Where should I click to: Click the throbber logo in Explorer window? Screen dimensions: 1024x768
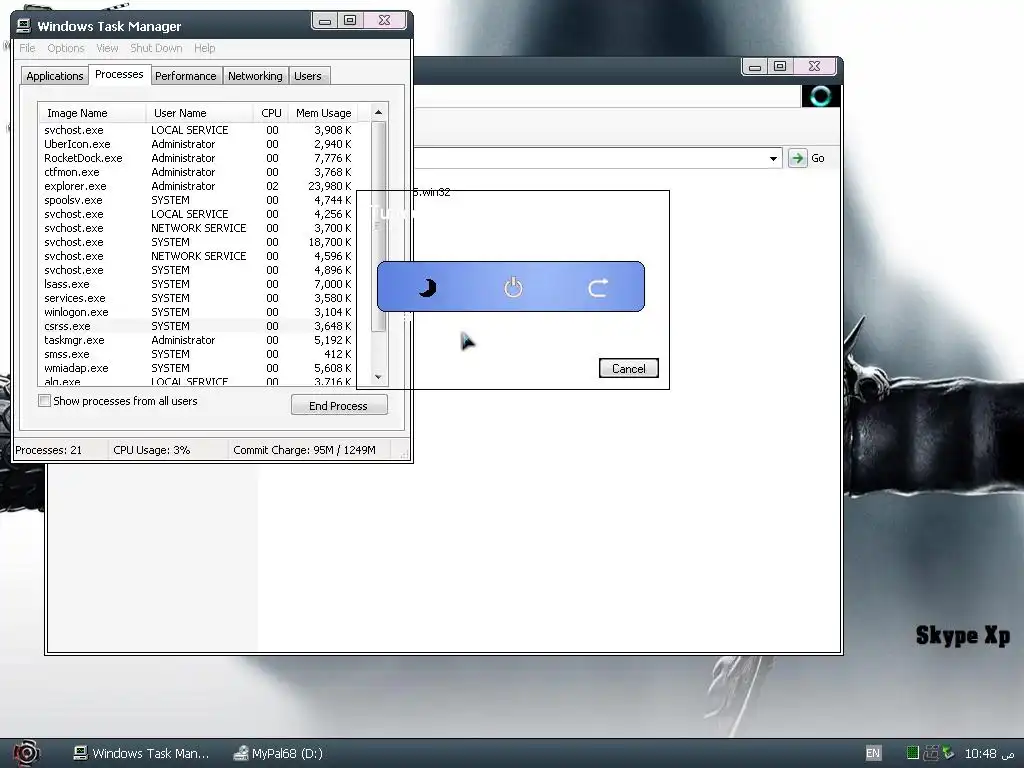[x=821, y=96]
